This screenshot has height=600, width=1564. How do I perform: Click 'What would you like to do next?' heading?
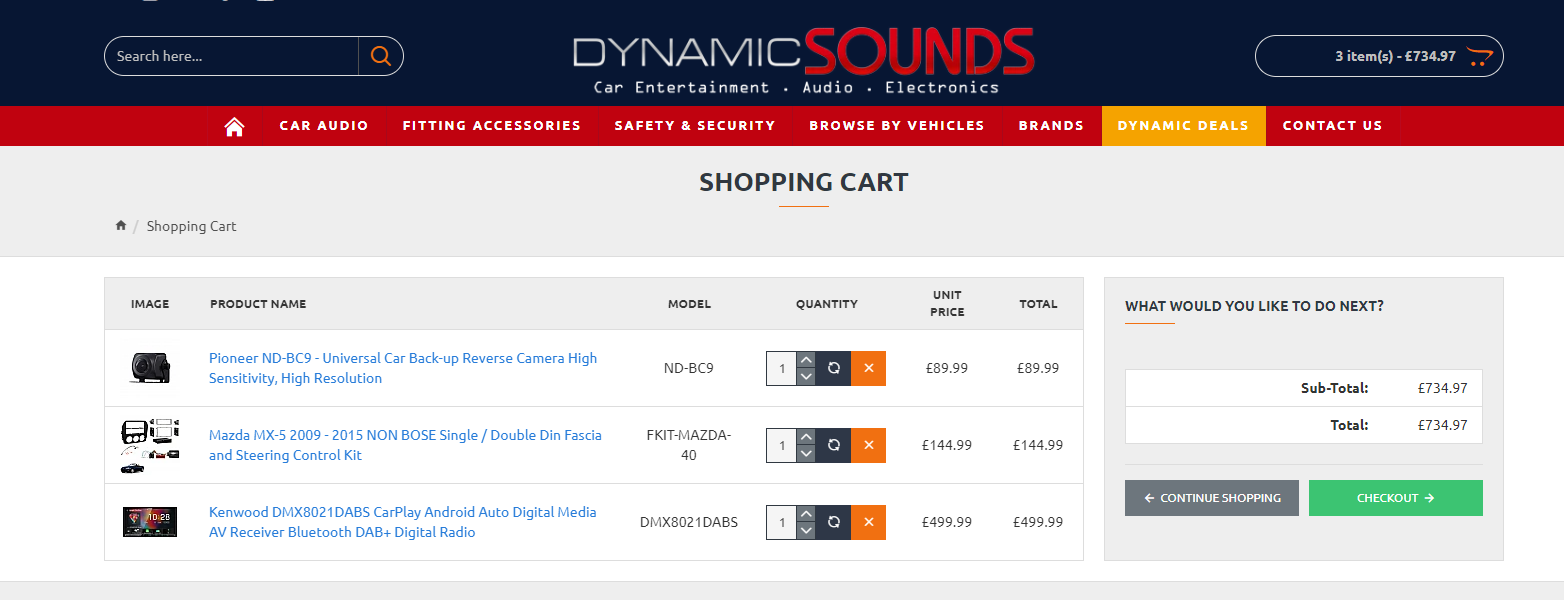[1254, 306]
